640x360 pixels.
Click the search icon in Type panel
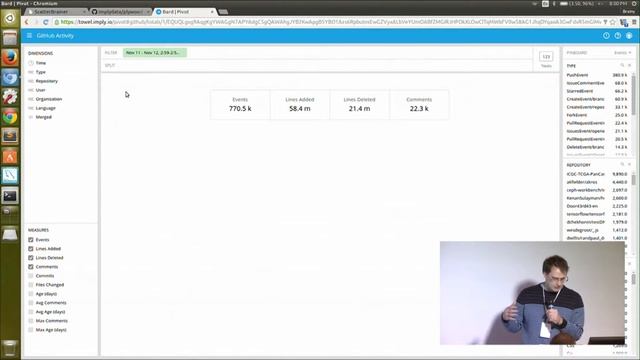coord(622,65)
